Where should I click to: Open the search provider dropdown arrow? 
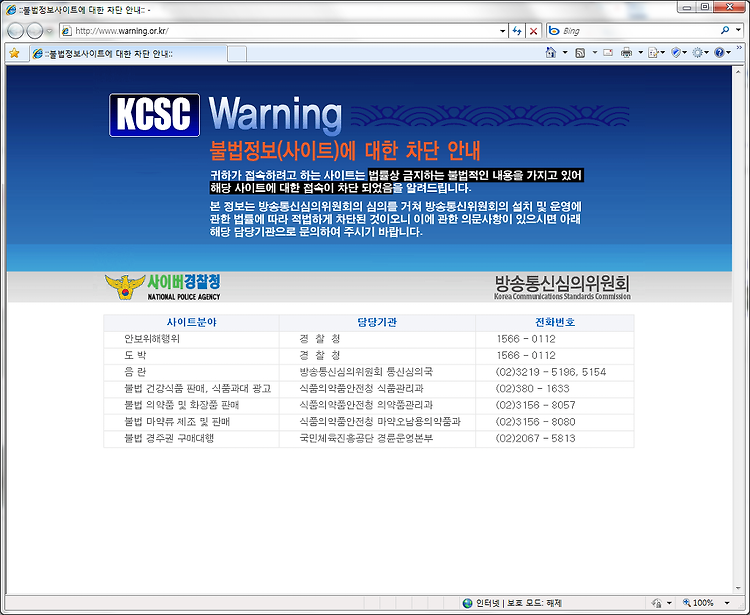(x=738, y=31)
